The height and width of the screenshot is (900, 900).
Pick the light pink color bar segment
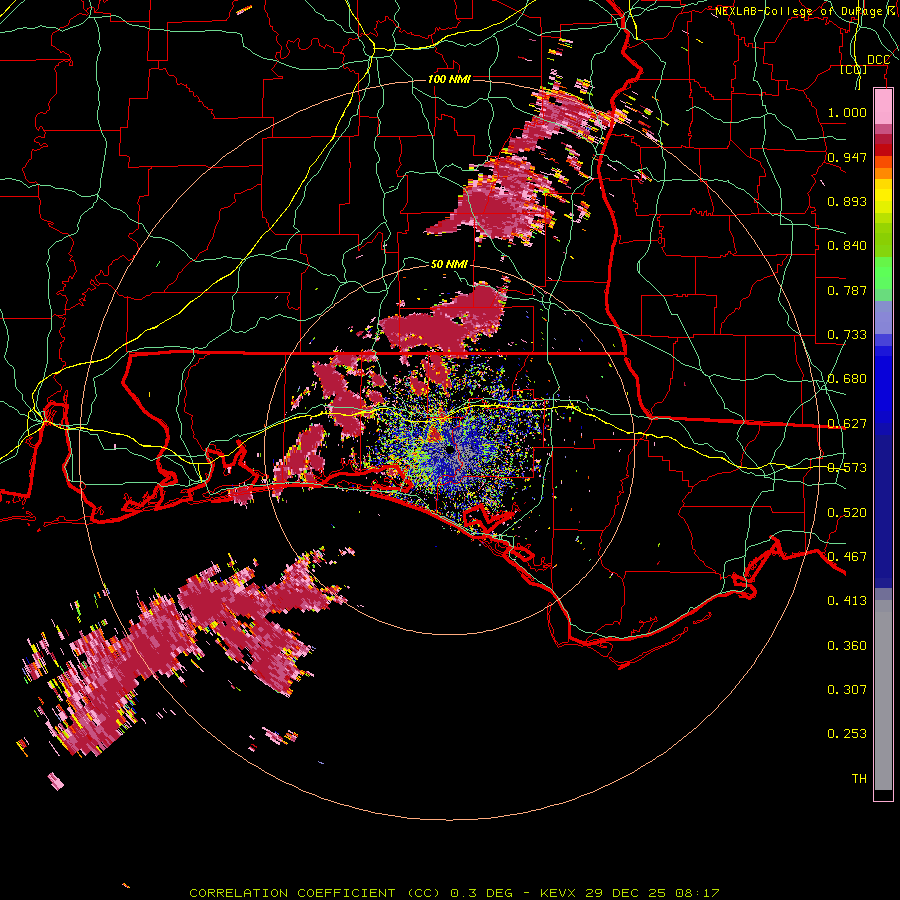(x=883, y=107)
